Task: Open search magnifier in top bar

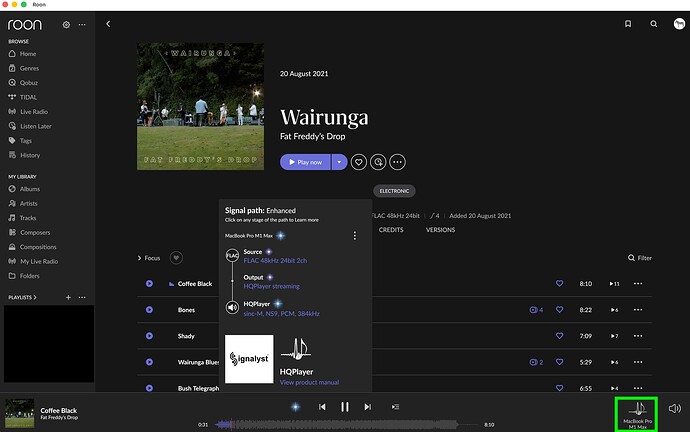Action: point(654,24)
